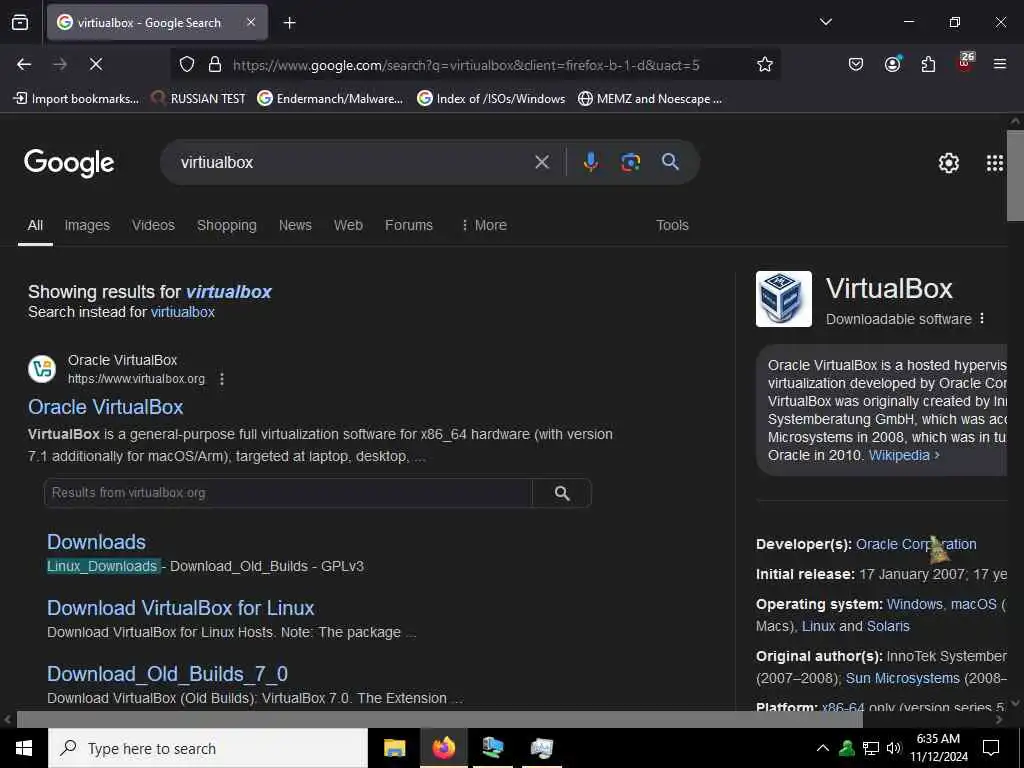Click the ad blocker extension icon with badge 26

tap(965, 63)
